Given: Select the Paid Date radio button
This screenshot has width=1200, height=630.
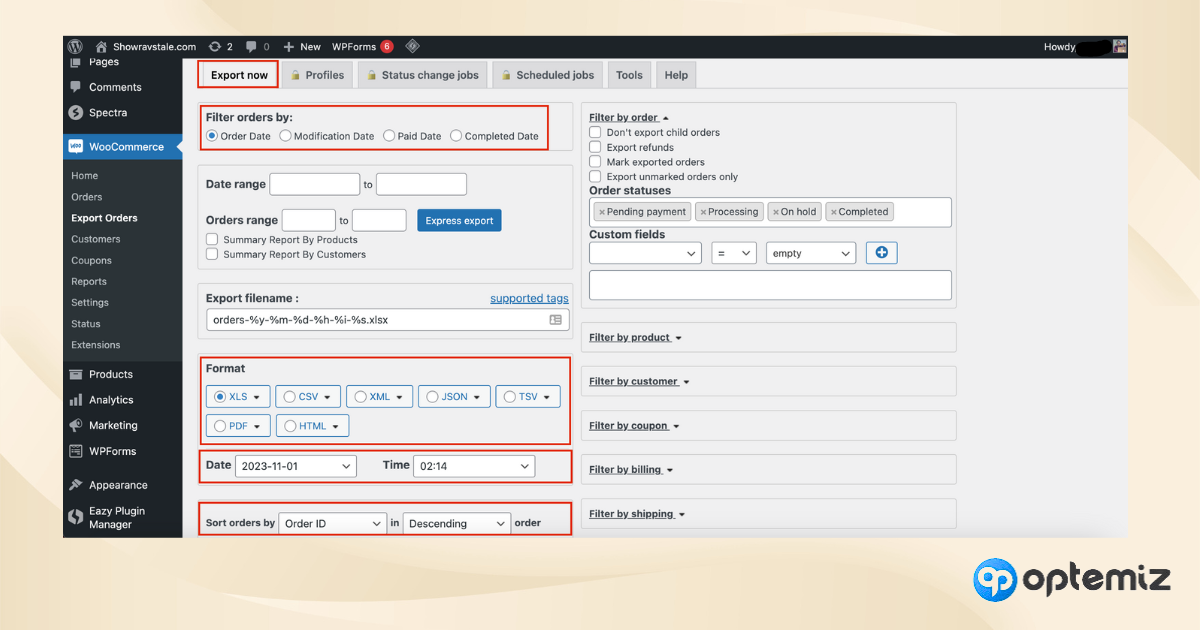Looking at the screenshot, I should pos(389,136).
